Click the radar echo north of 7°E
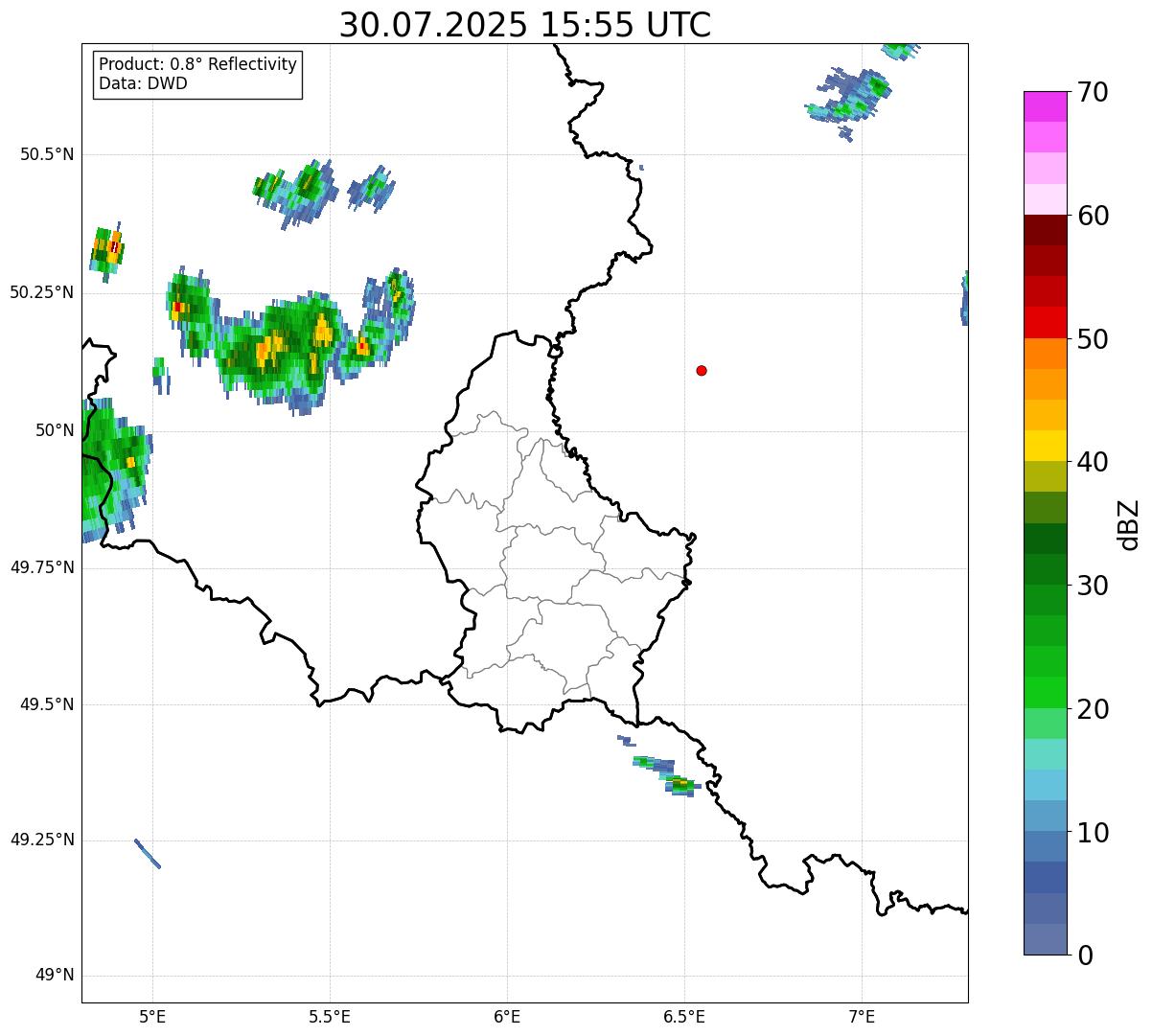This screenshot has width=1152, height=1036. click(849, 104)
